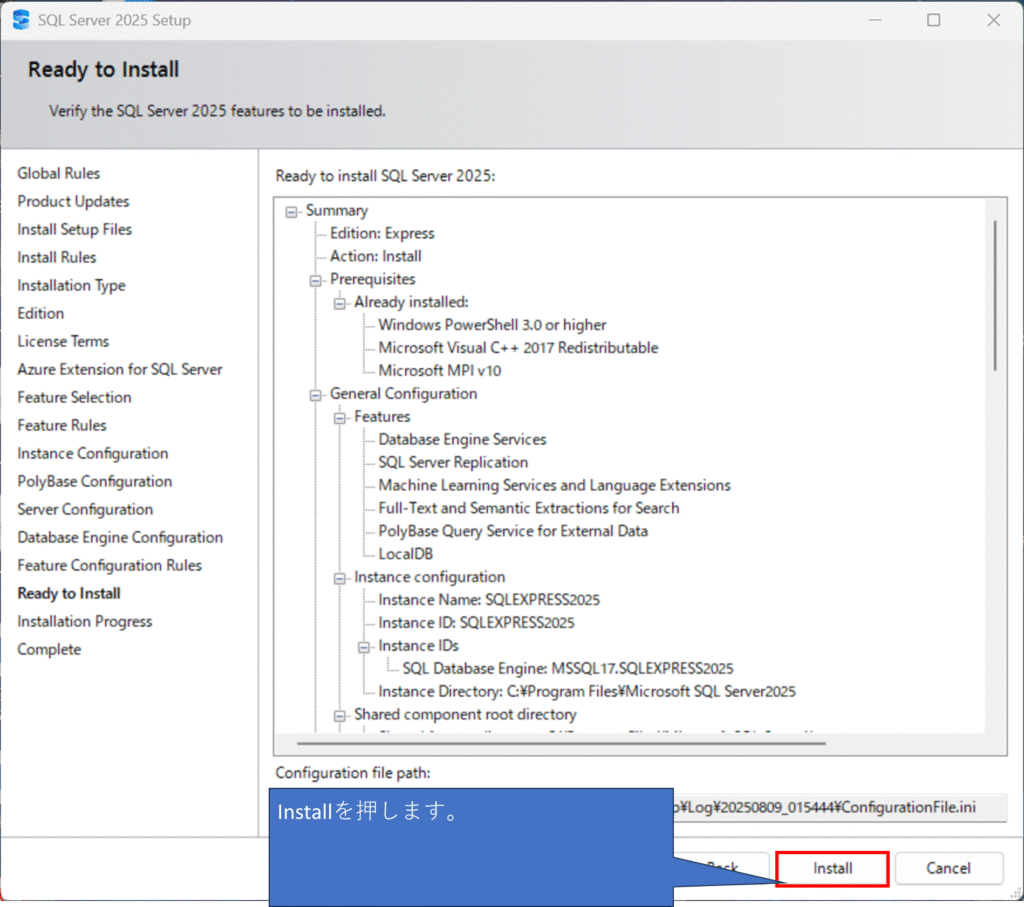Select Product Updates step in sidebar
The width and height of the screenshot is (1024, 907).
point(73,201)
